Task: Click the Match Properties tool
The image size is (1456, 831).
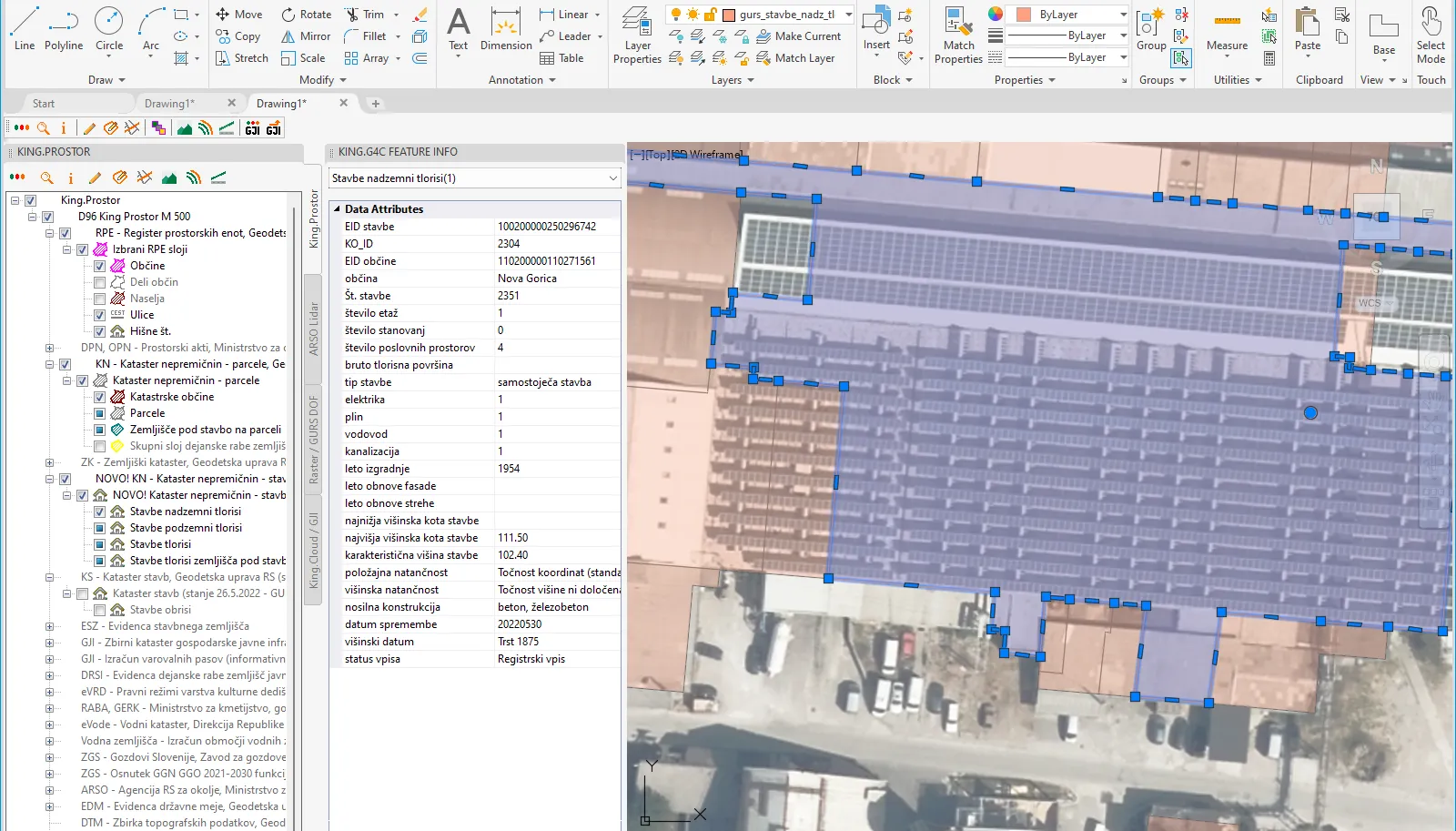Action: (x=958, y=36)
